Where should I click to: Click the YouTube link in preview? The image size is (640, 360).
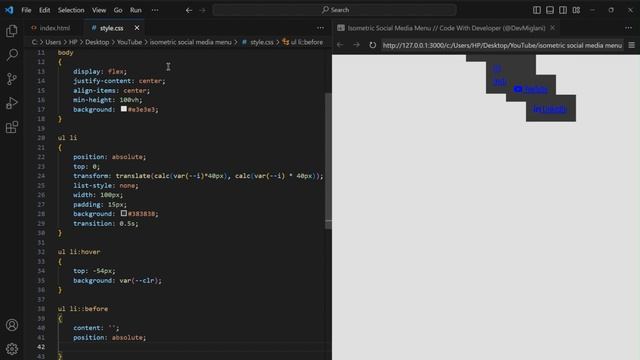point(531,89)
